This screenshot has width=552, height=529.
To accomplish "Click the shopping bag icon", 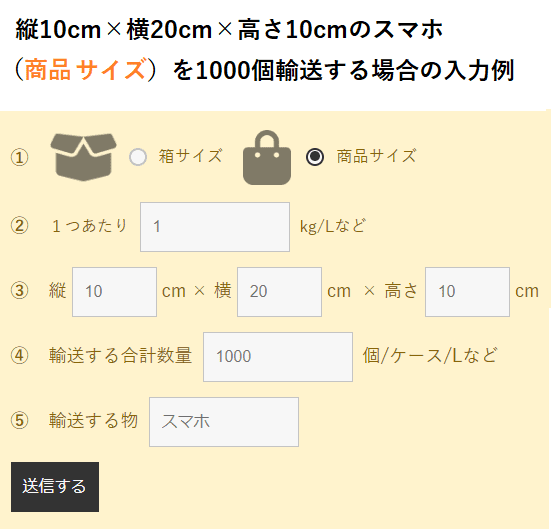I will tap(267, 158).
